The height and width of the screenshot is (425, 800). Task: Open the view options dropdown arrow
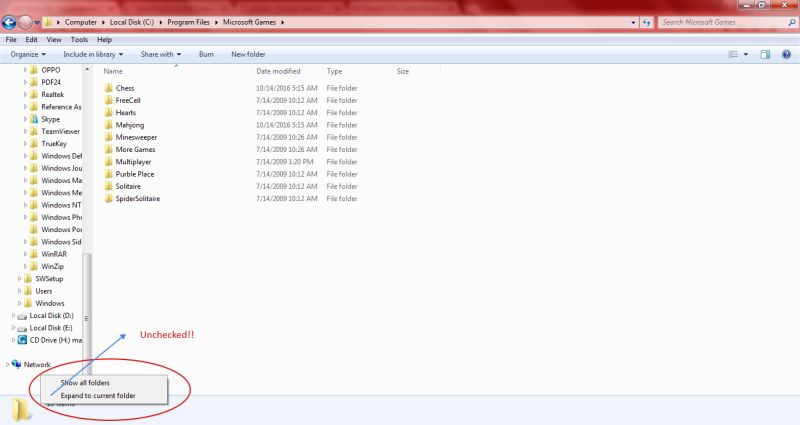pyautogui.click(x=745, y=54)
